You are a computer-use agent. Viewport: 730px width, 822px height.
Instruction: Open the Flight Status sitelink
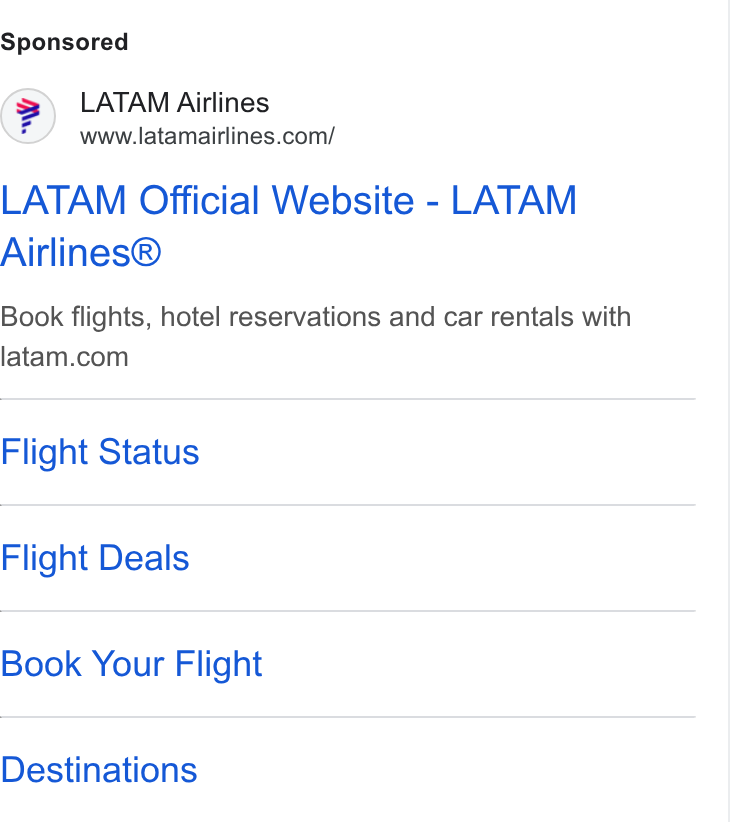(x=100, y=452)
